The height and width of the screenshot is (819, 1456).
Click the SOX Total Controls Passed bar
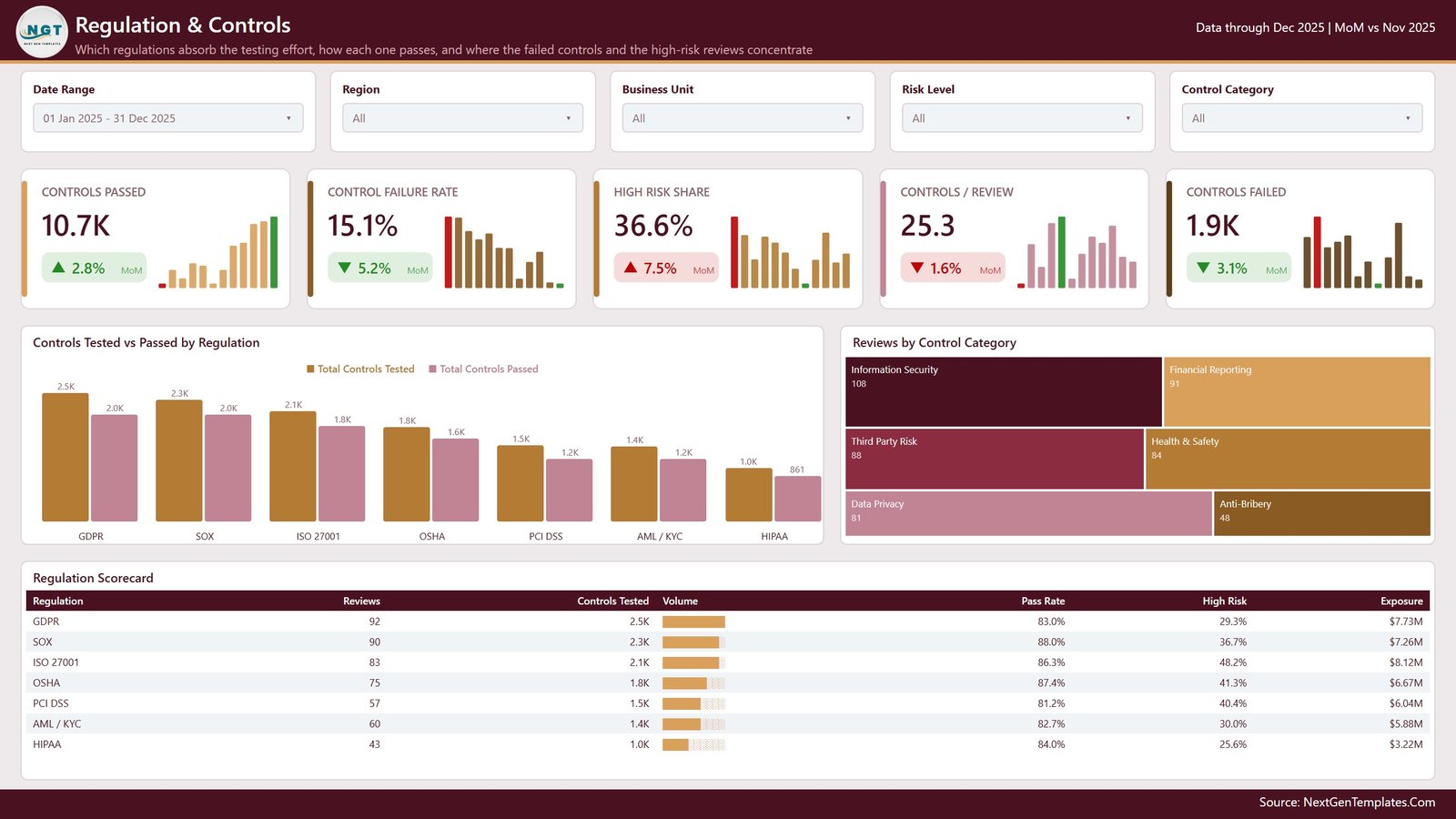click(227, 469)
